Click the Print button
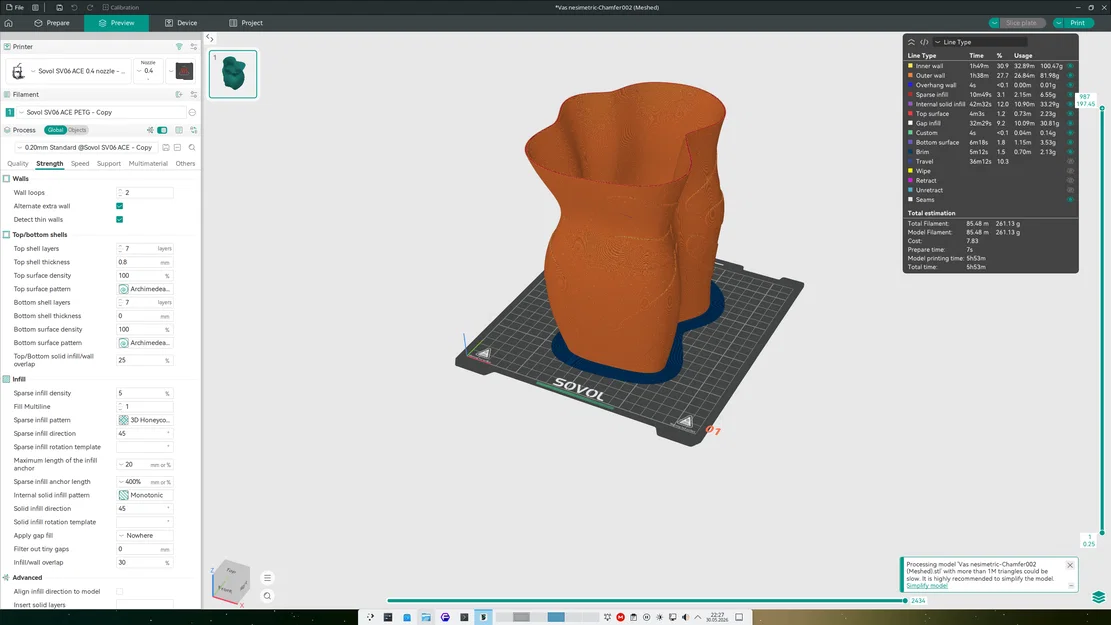This screenshot has width=1111, height=625. [1078, 23]
